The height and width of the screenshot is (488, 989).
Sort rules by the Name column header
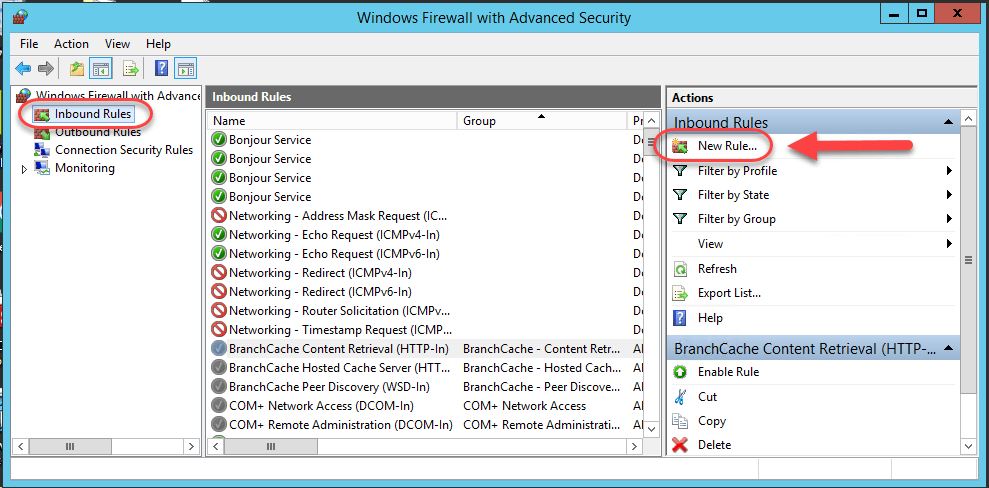pyautogui.click(x=332, y=120)
